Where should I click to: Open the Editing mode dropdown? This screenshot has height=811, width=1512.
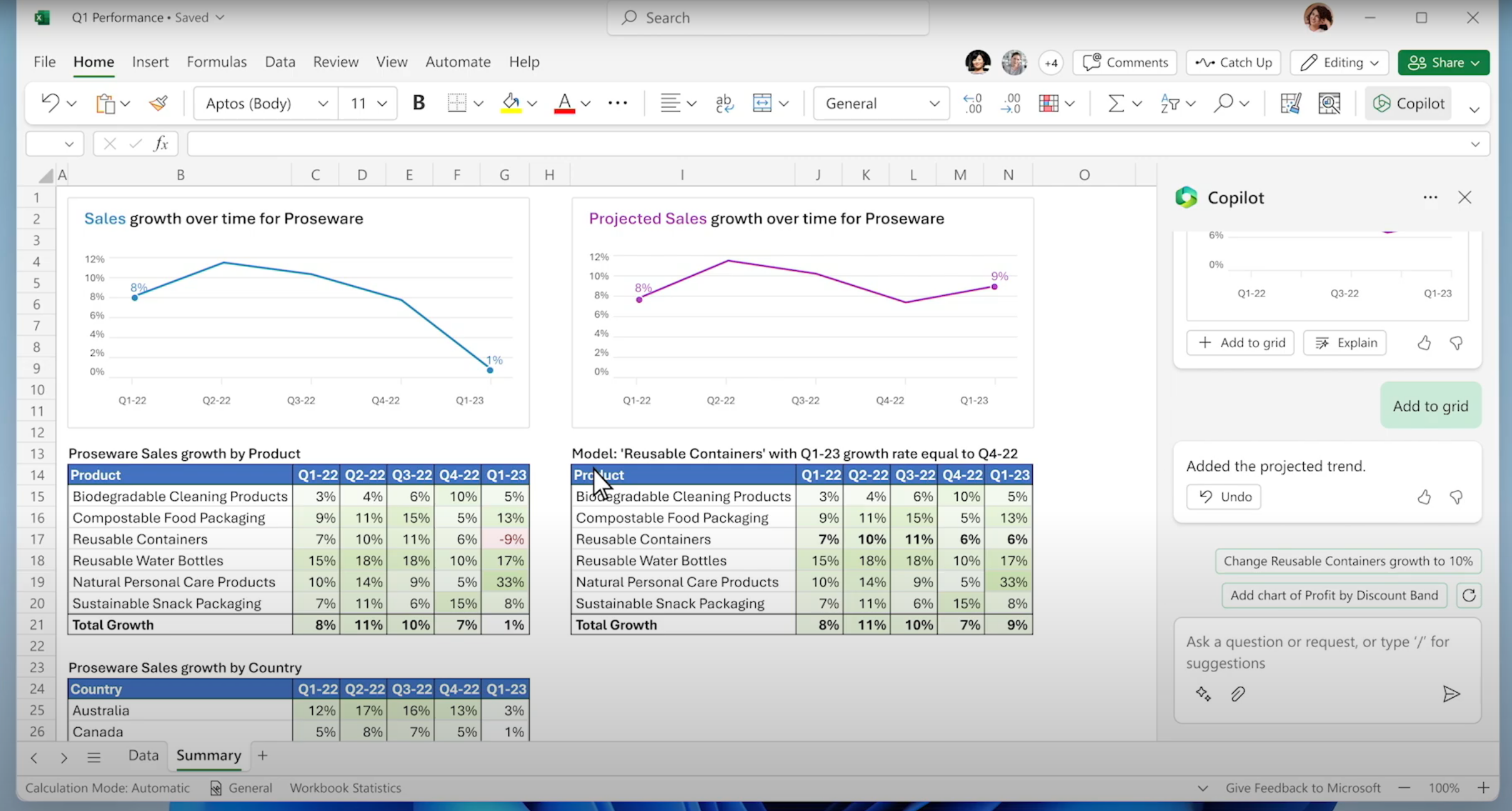click(1339, 63)
